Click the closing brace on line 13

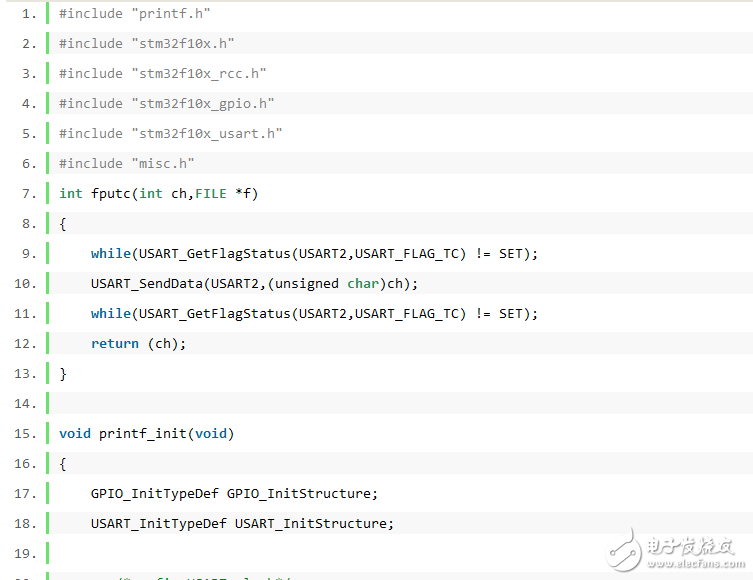(x=62, y=374)
